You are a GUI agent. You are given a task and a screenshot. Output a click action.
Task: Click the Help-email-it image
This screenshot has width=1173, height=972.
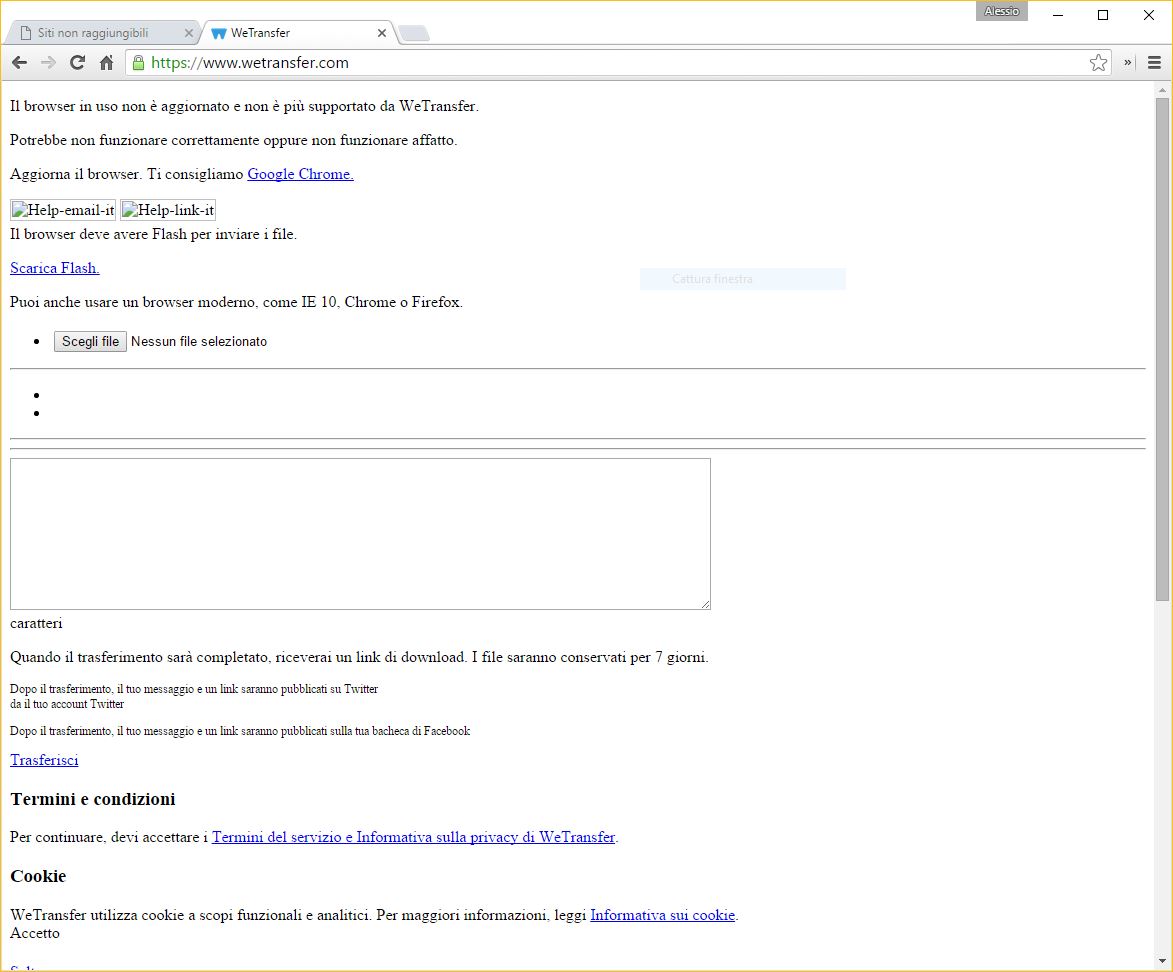click(x=63, y=210)
